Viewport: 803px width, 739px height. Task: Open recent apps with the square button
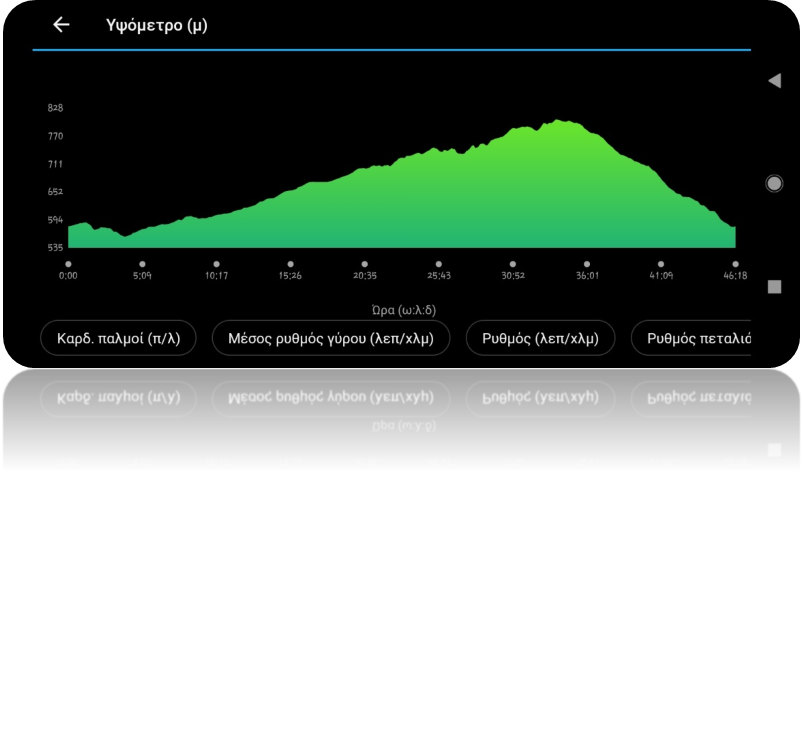tap(774, 287)
